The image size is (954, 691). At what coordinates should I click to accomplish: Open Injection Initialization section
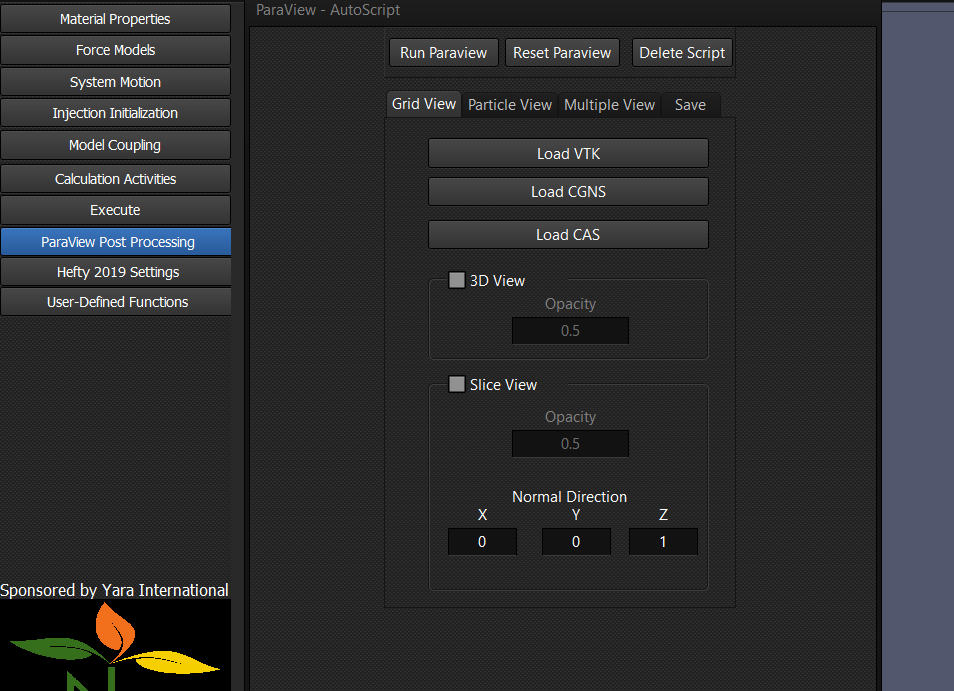(115, 113)
